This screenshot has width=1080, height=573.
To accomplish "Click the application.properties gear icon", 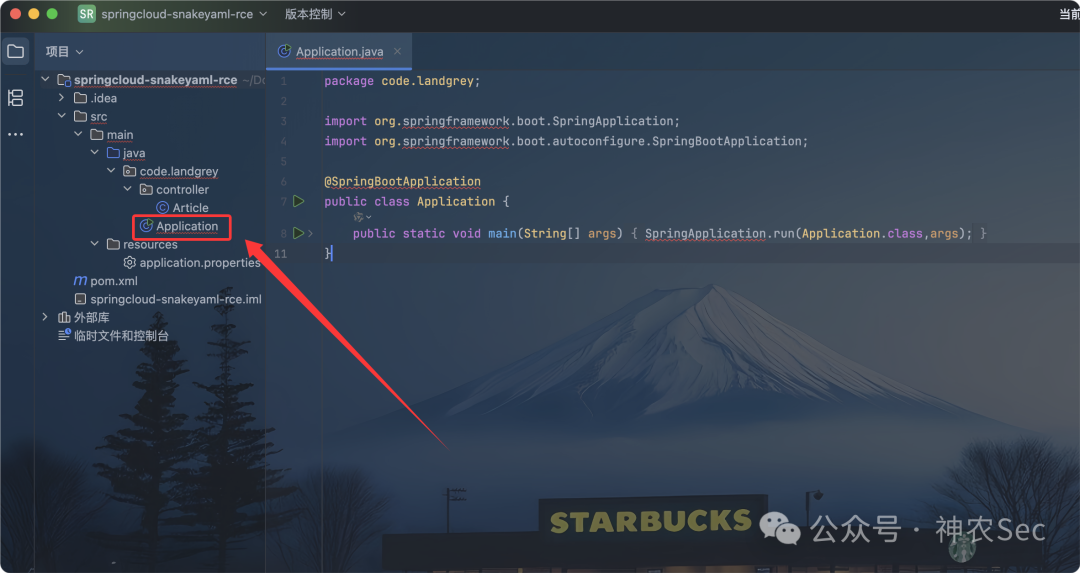I will [x=129, y=262].
